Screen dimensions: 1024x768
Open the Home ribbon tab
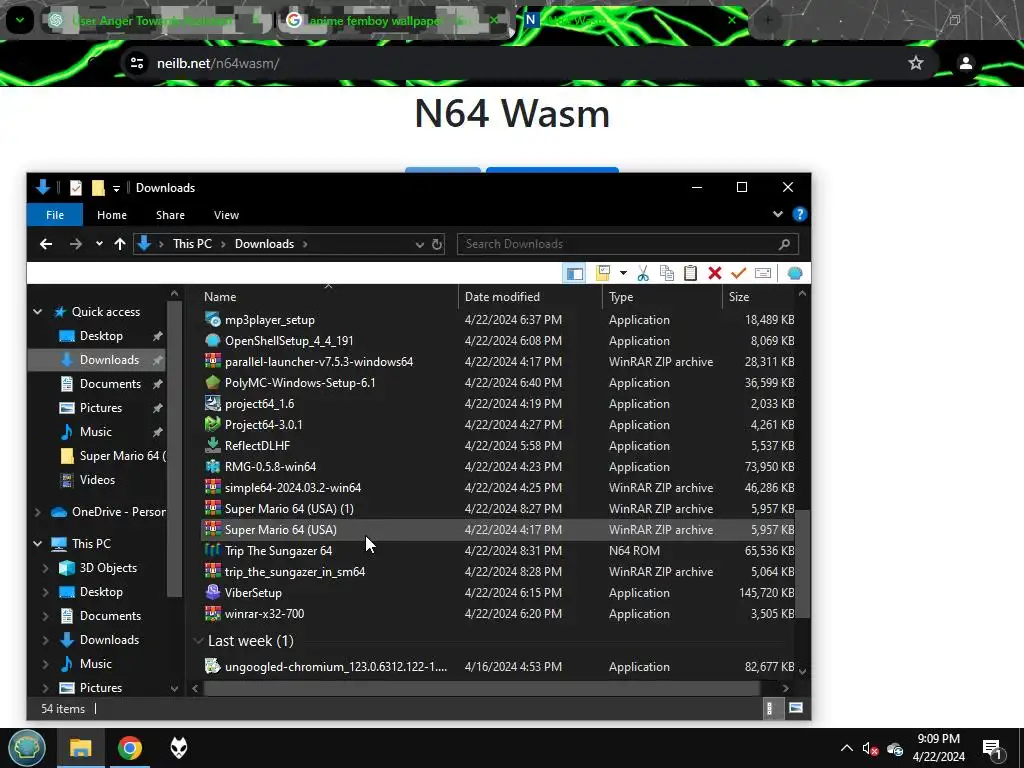[x=112, y=215]
